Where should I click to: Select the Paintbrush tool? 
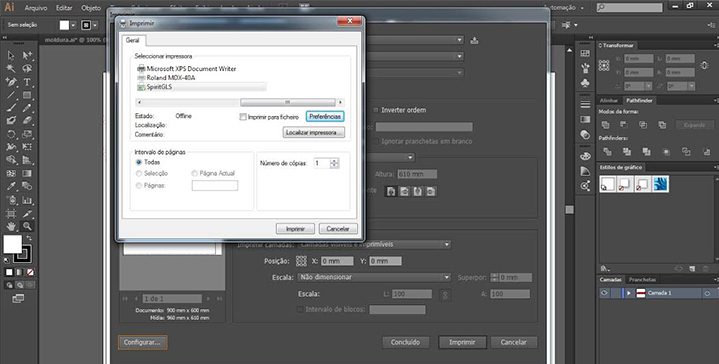click(x=11, y=108)
